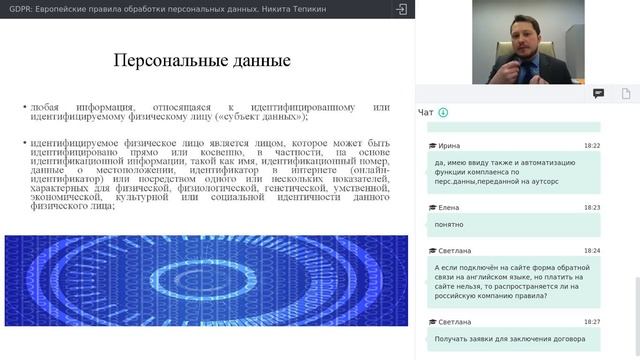Click the graduation cap icon beside Елена
Screen dimensions: 640x360
pos(433,208)
